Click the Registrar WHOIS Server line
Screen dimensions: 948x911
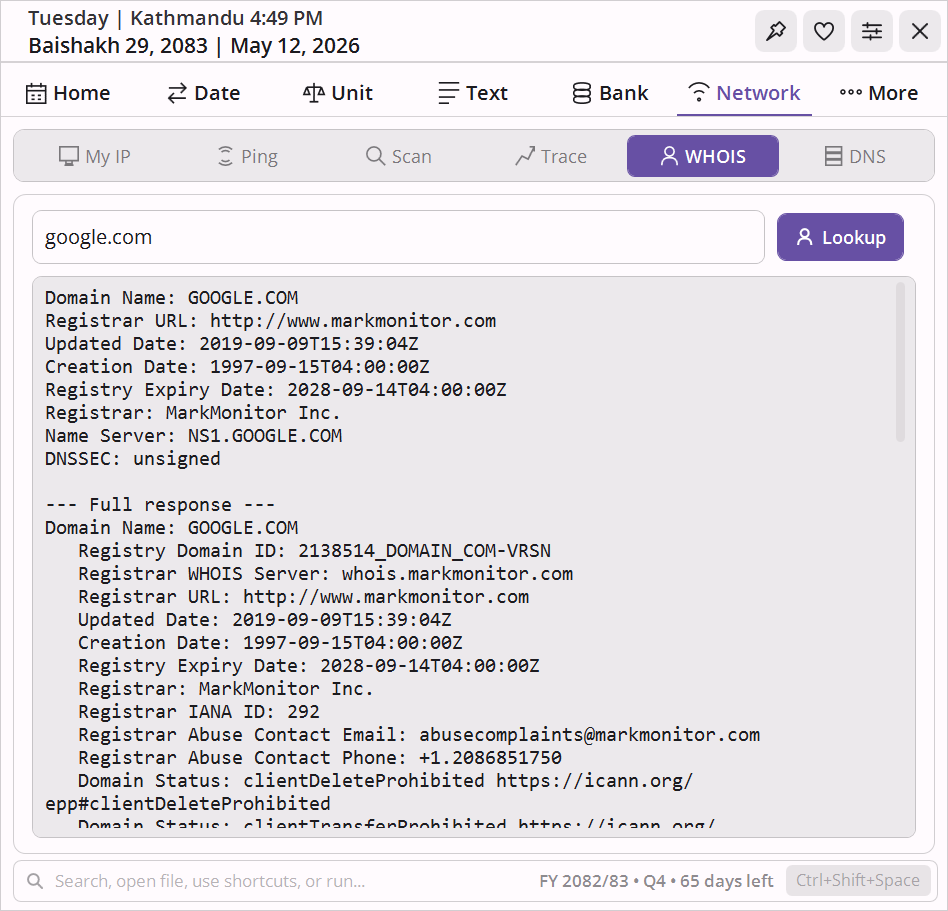[325, 574]
